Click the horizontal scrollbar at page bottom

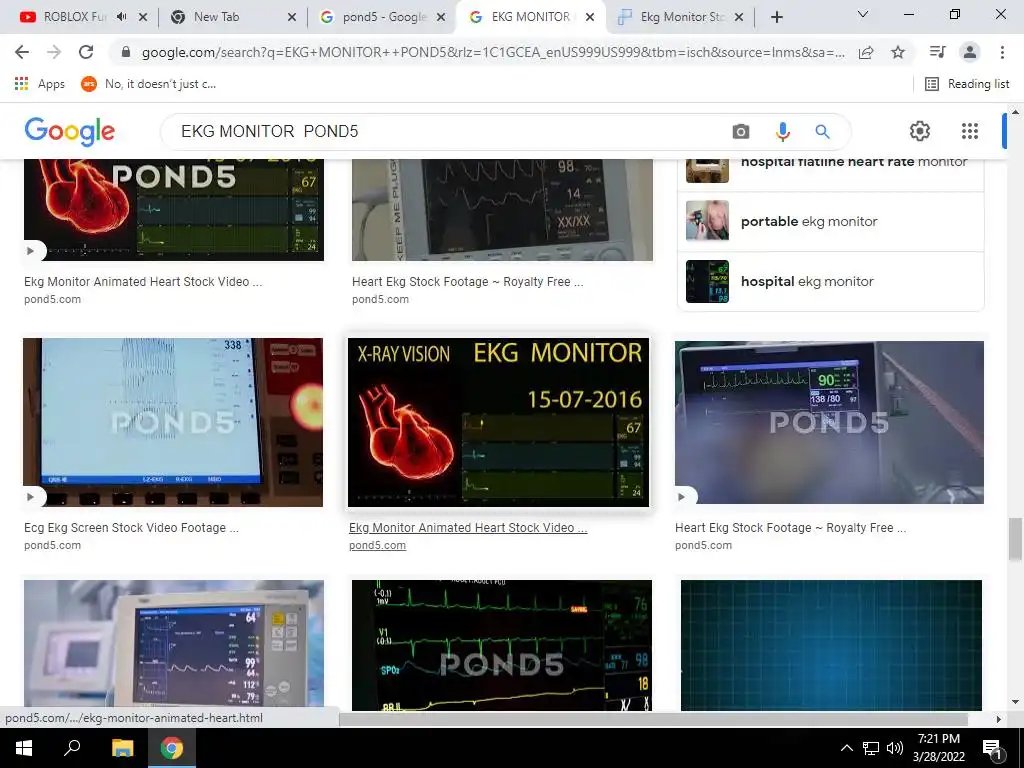click(x=653, y=719)
